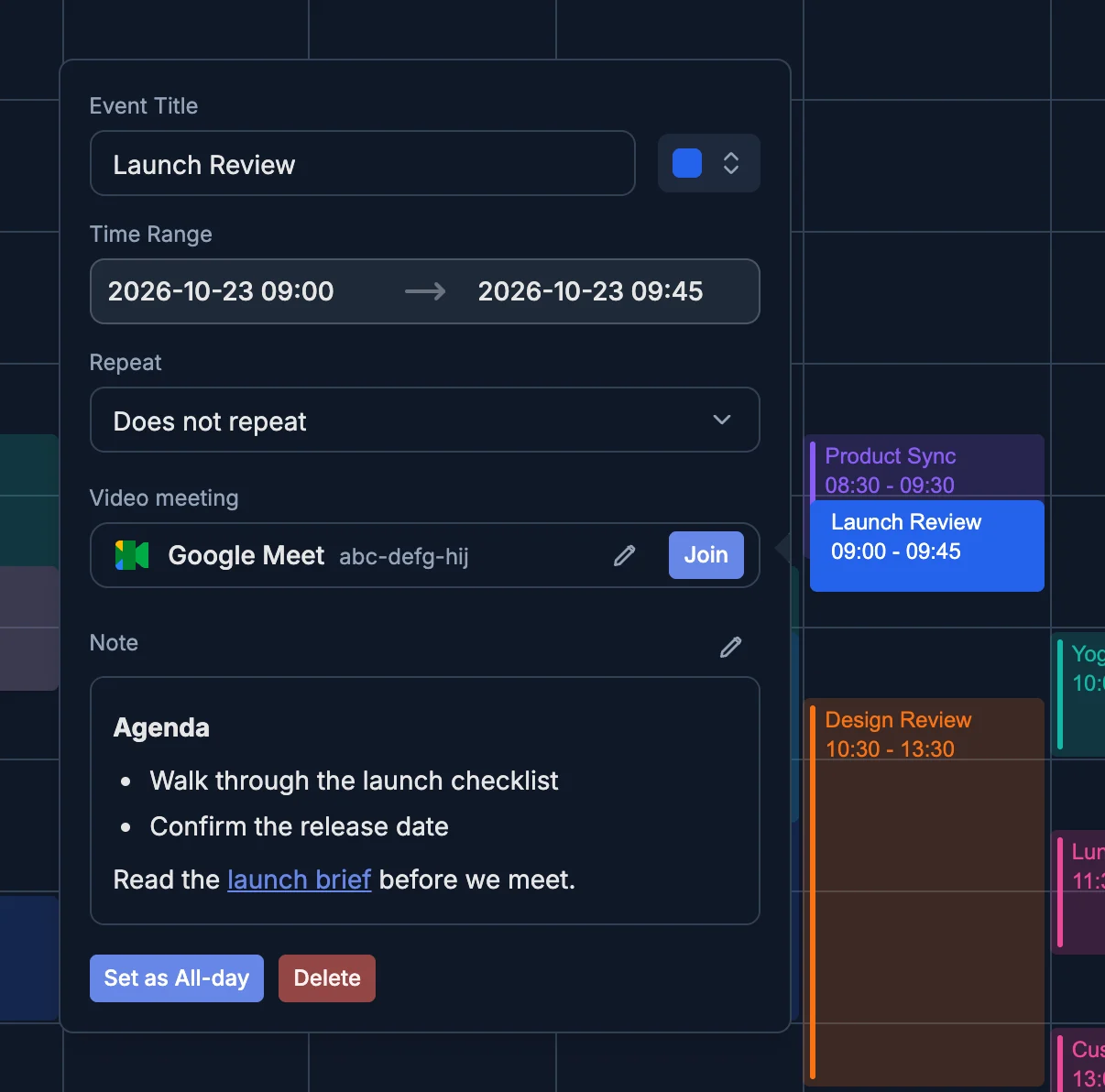The image size is (1105, 1092).
Task: Click the Google Meet logo icon
Action: (132, 555)
